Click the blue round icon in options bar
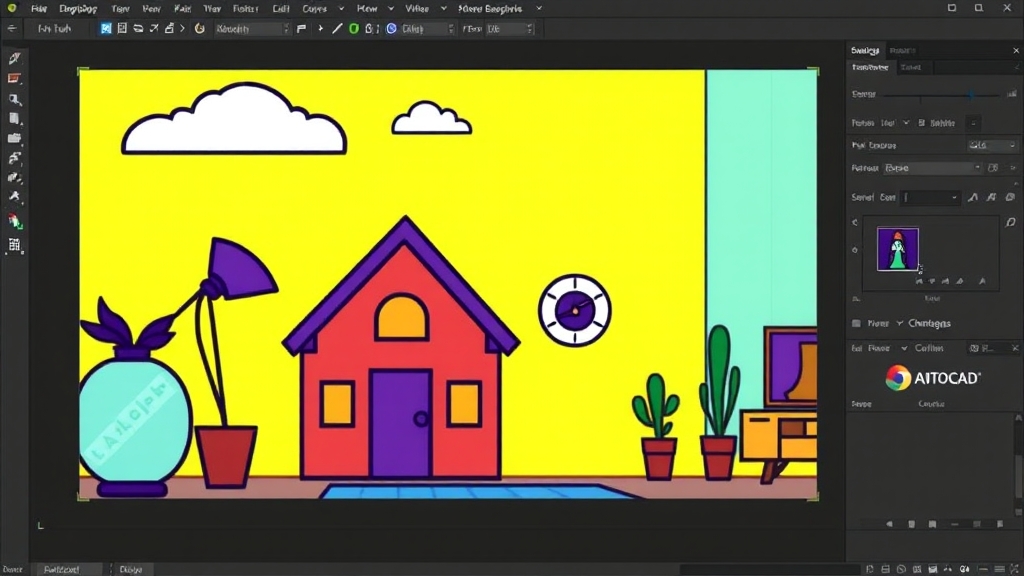The image size is (1024, 576). point(391,29)
